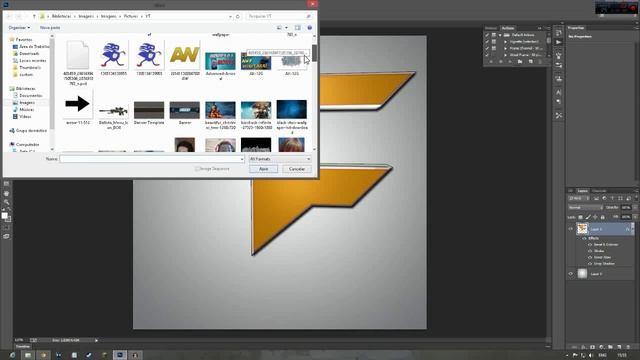The image size is (640, 360).
Task: Collapse the Default Actions set
Action: click(500, 35)
